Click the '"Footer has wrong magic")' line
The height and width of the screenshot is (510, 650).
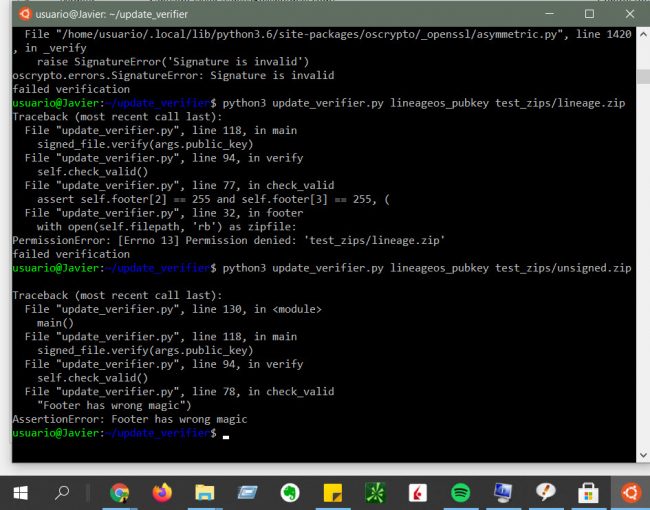pos(114,406)
